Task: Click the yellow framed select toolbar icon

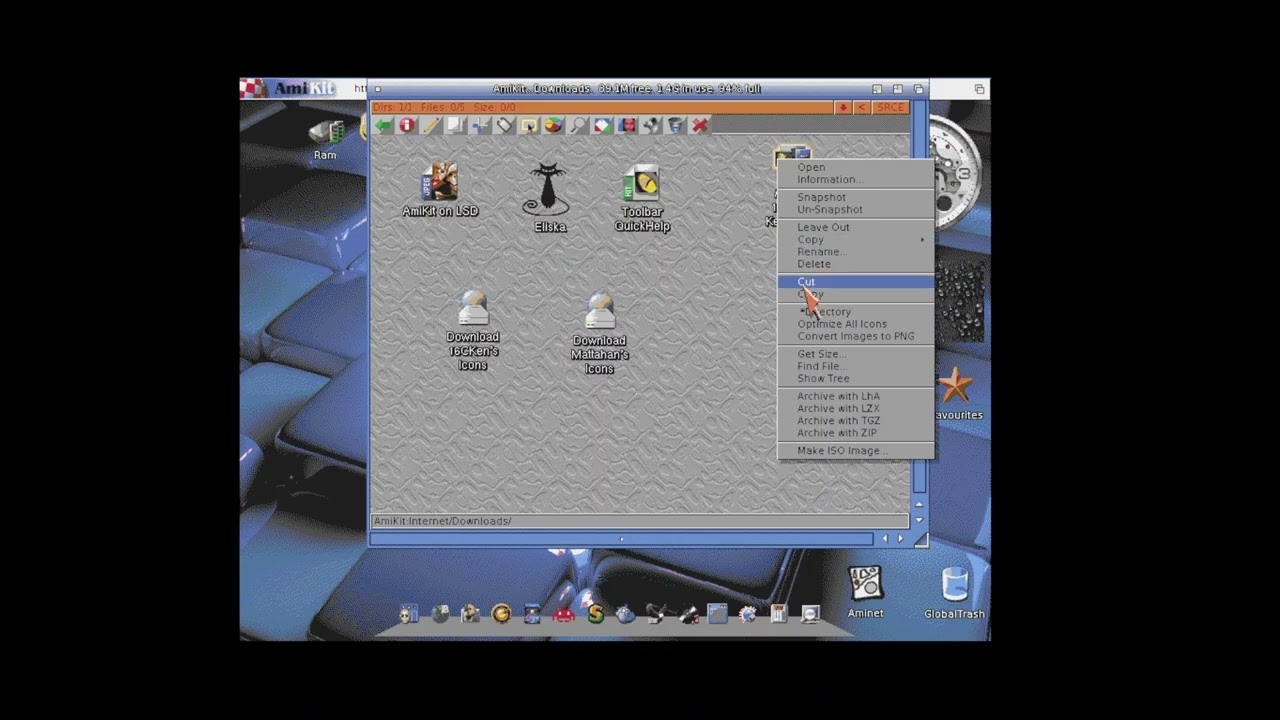Action: tap(529, 125)
